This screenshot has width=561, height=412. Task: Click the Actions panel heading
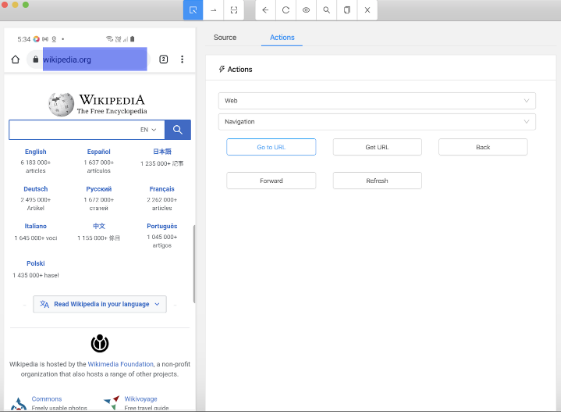(235, 69)
